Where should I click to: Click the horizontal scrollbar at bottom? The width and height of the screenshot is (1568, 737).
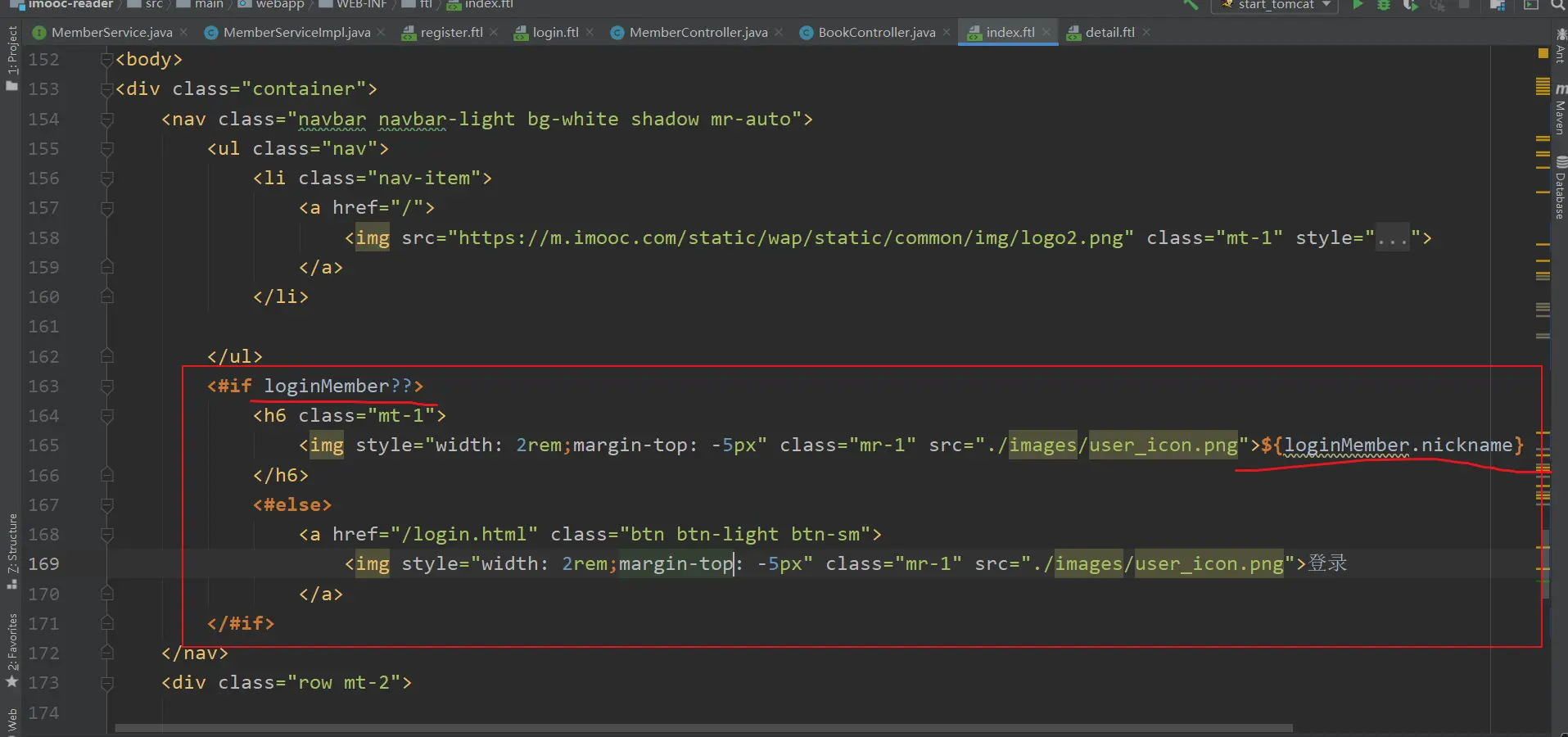coord(703,728)
